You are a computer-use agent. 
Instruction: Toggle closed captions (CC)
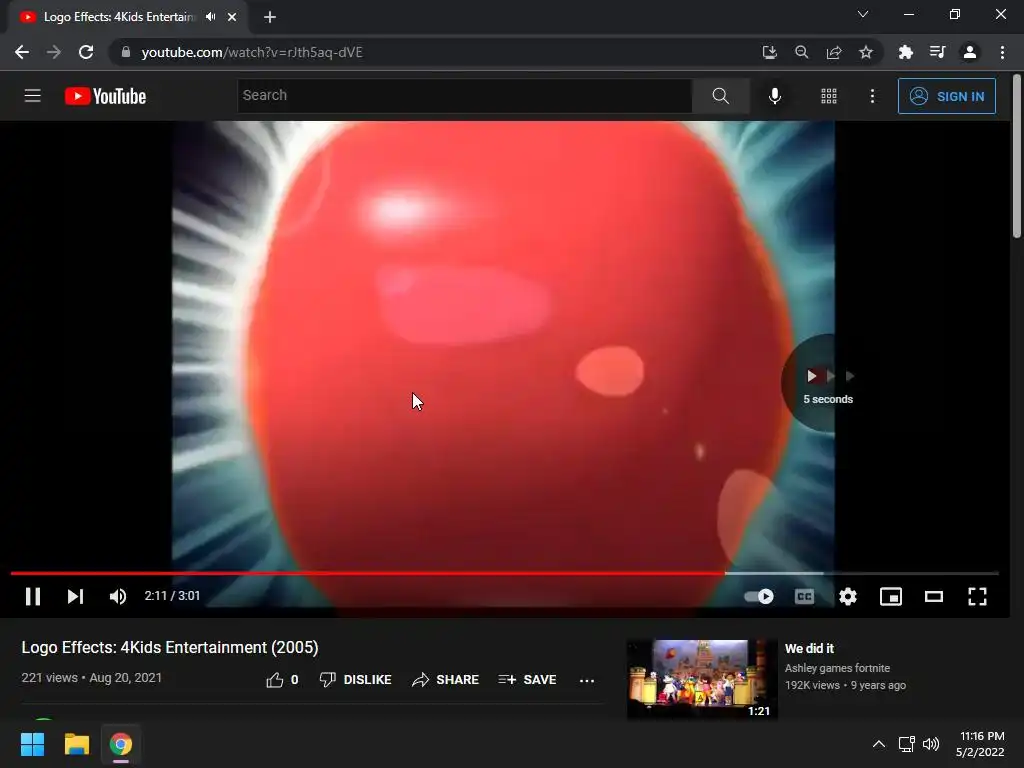[x=804, y=596]
